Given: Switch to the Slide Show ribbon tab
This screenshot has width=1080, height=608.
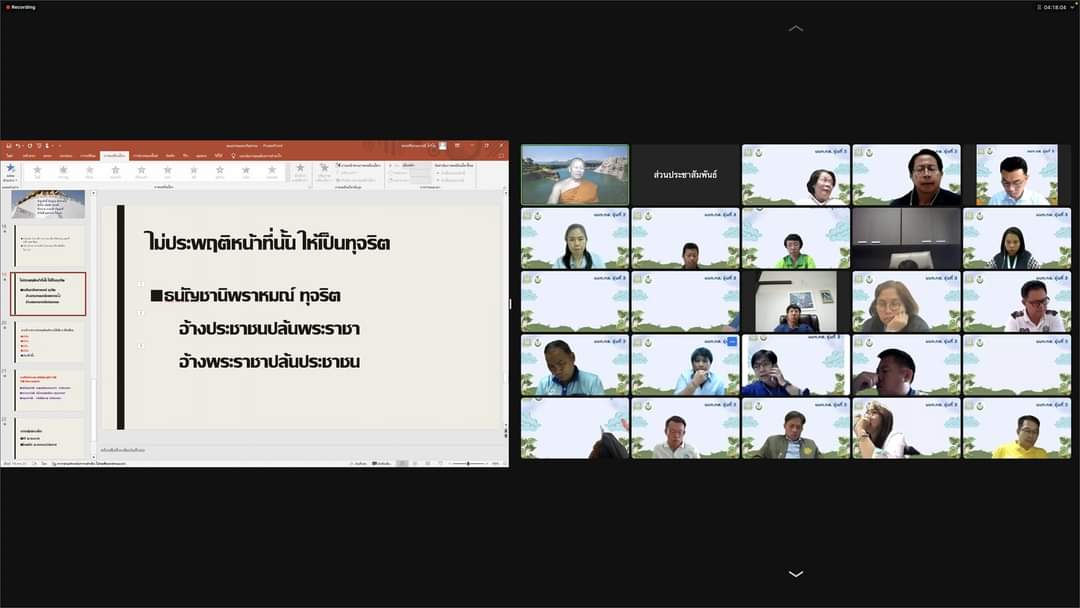Looking at the screenshot, I should pos(145,156).
